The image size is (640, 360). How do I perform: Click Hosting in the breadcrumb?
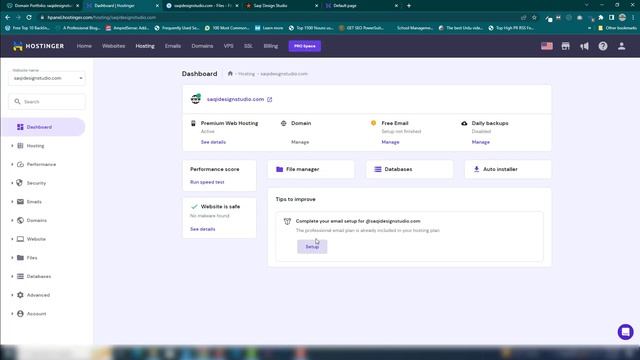(246, 74)
